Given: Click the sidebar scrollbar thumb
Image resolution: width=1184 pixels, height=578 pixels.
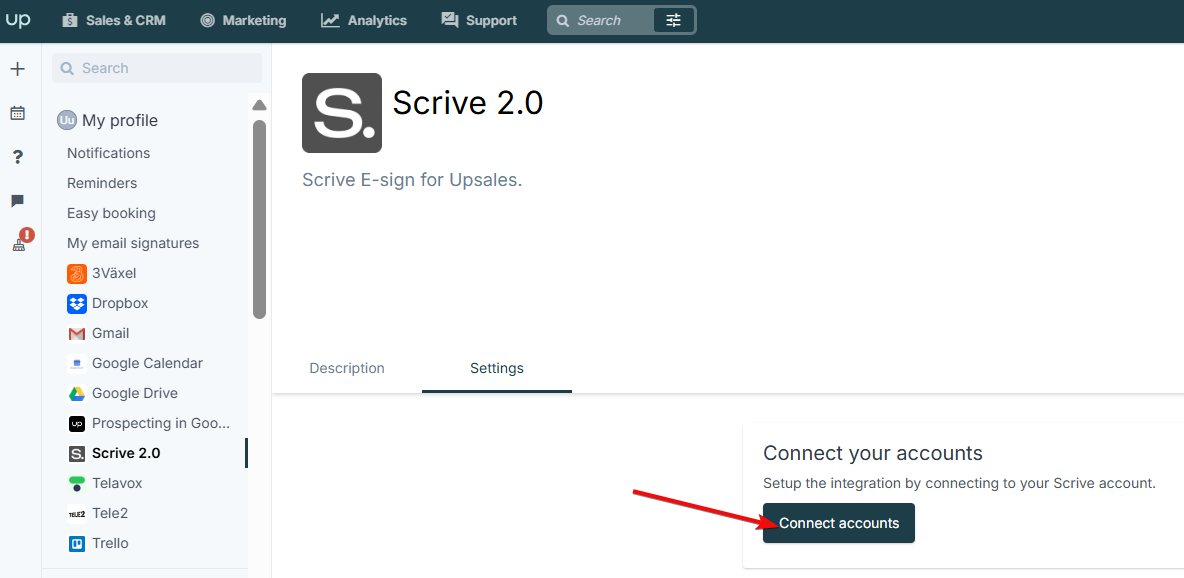Looking at the screenshot, I should click(259, 219).
